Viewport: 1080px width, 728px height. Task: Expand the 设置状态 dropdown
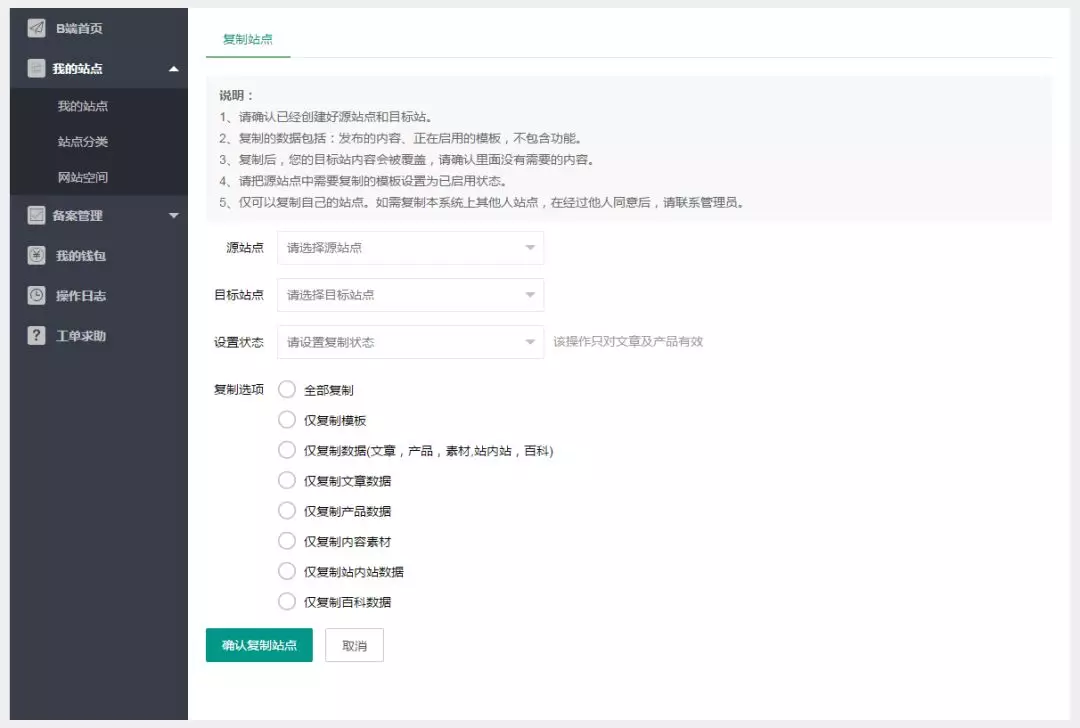coord(410,340)
